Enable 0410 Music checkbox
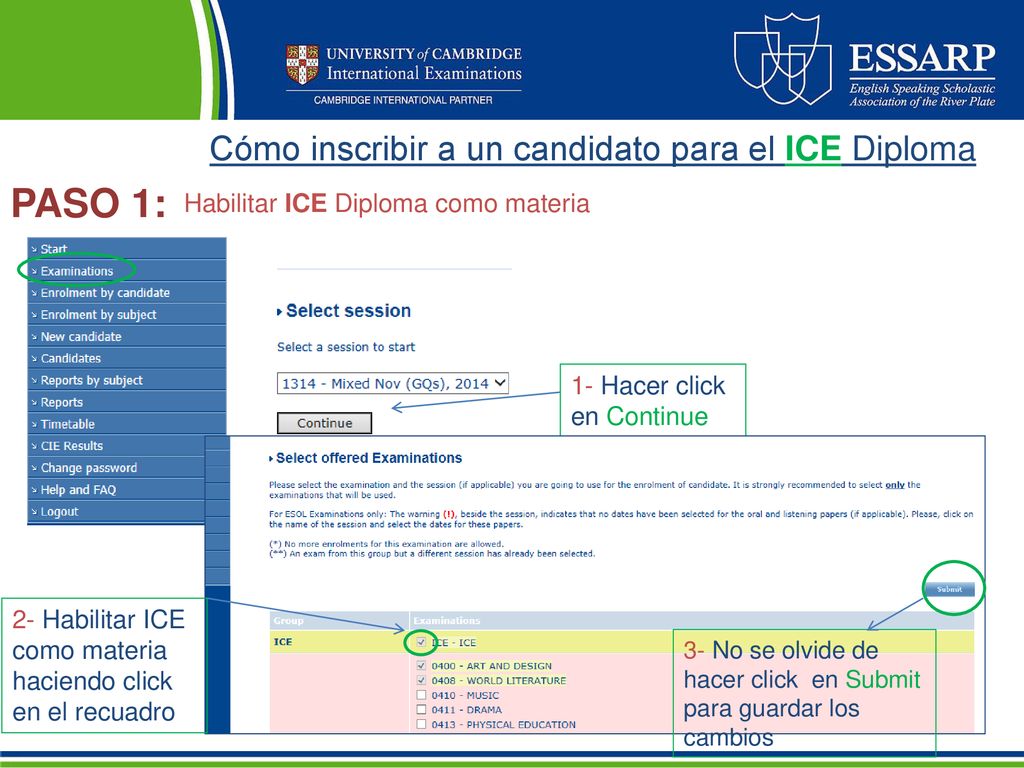This screenshot has width=1024, height=768. click(x=421, y=695)
